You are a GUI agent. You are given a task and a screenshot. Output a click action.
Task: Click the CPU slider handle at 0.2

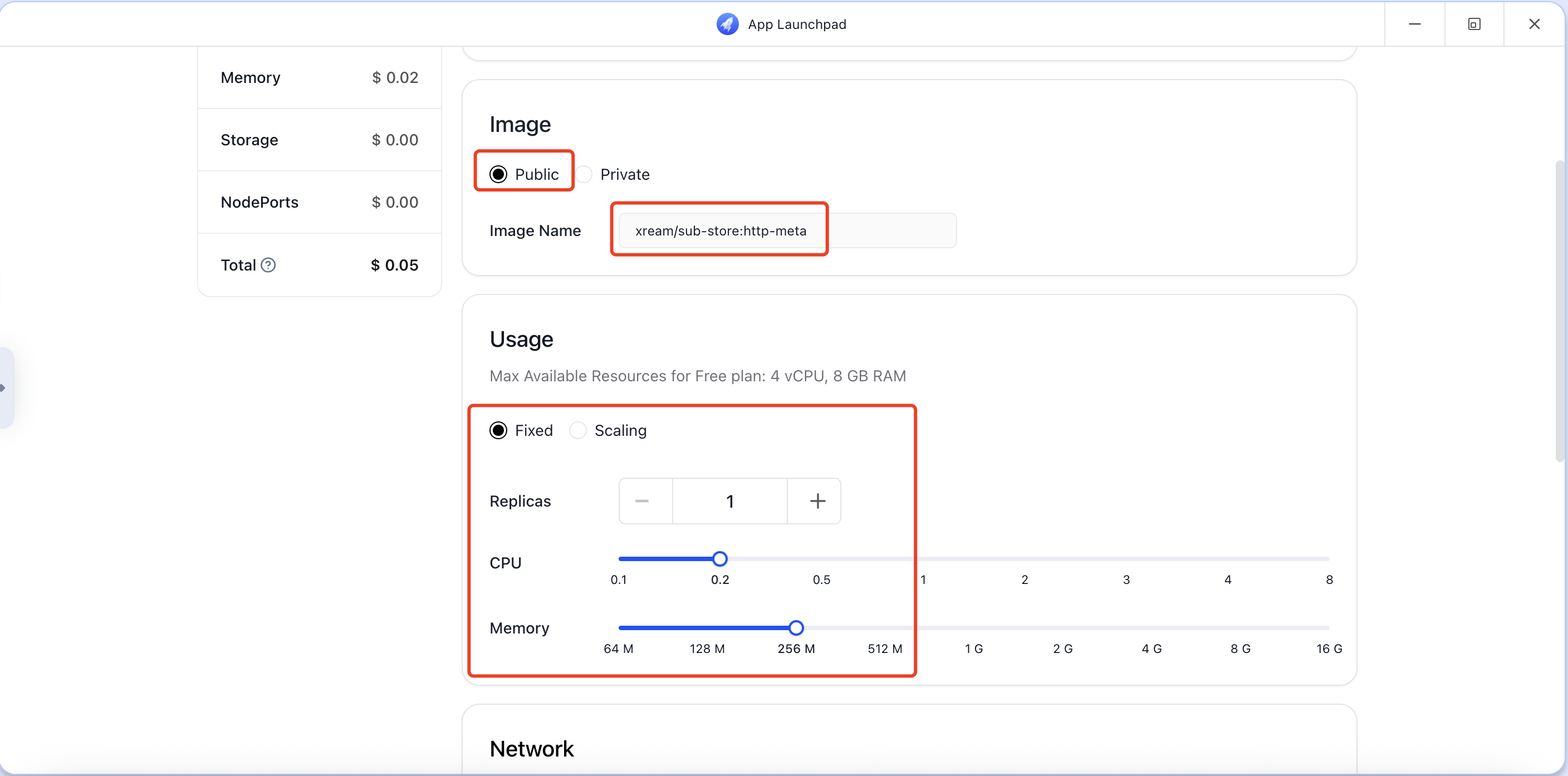tap(719, 559)
